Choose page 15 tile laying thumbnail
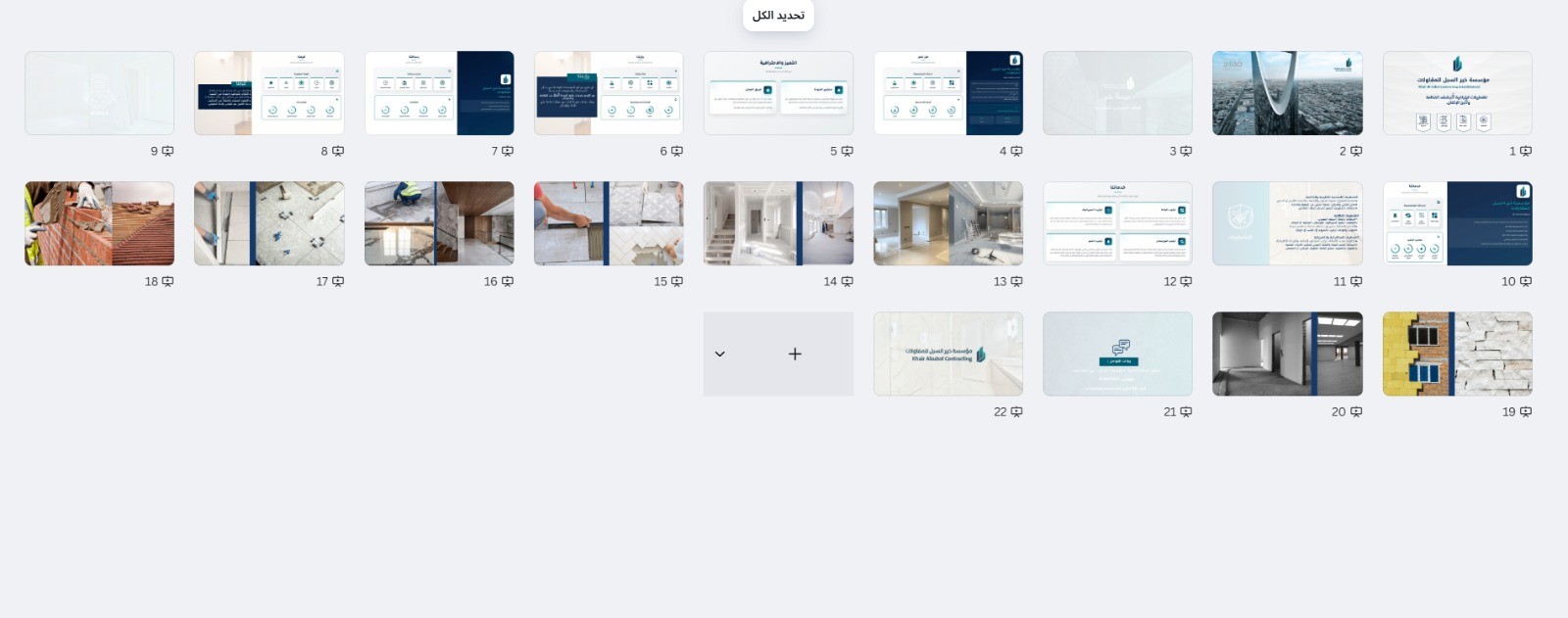 click(x=609, y=223)
